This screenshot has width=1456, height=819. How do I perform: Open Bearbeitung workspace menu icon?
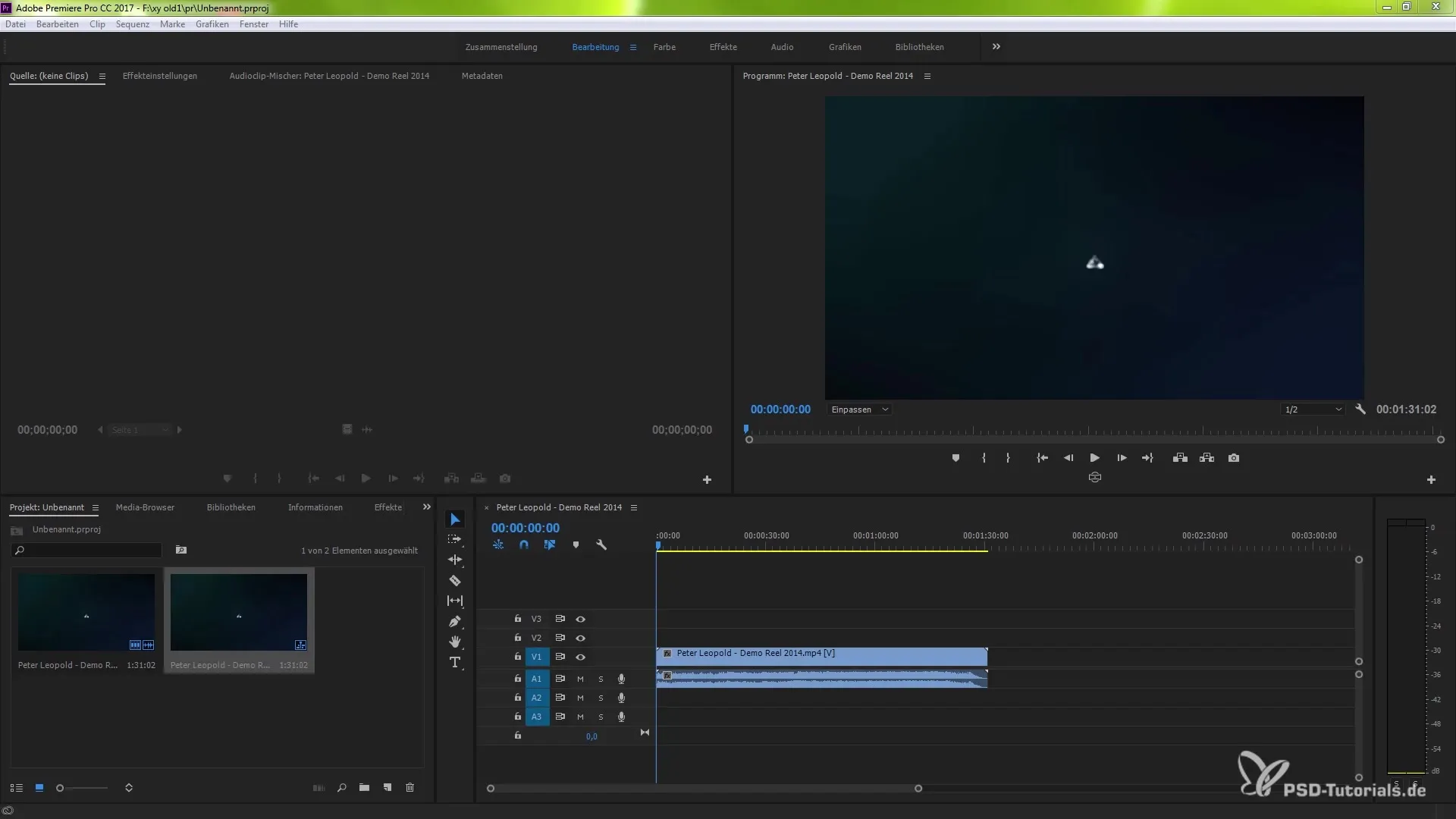[633, 47]
